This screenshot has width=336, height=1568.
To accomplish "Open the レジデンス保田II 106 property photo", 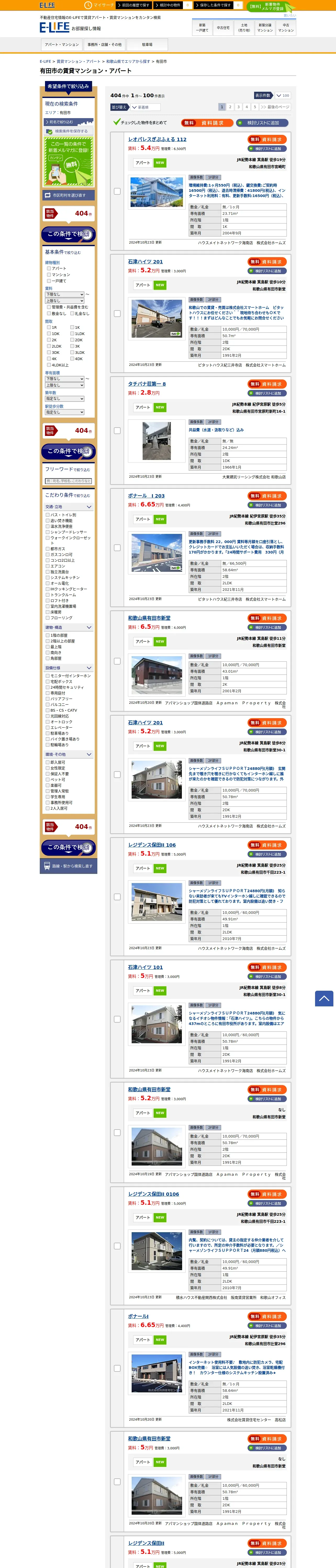I will pyautogui.click(x=157, y=902).
